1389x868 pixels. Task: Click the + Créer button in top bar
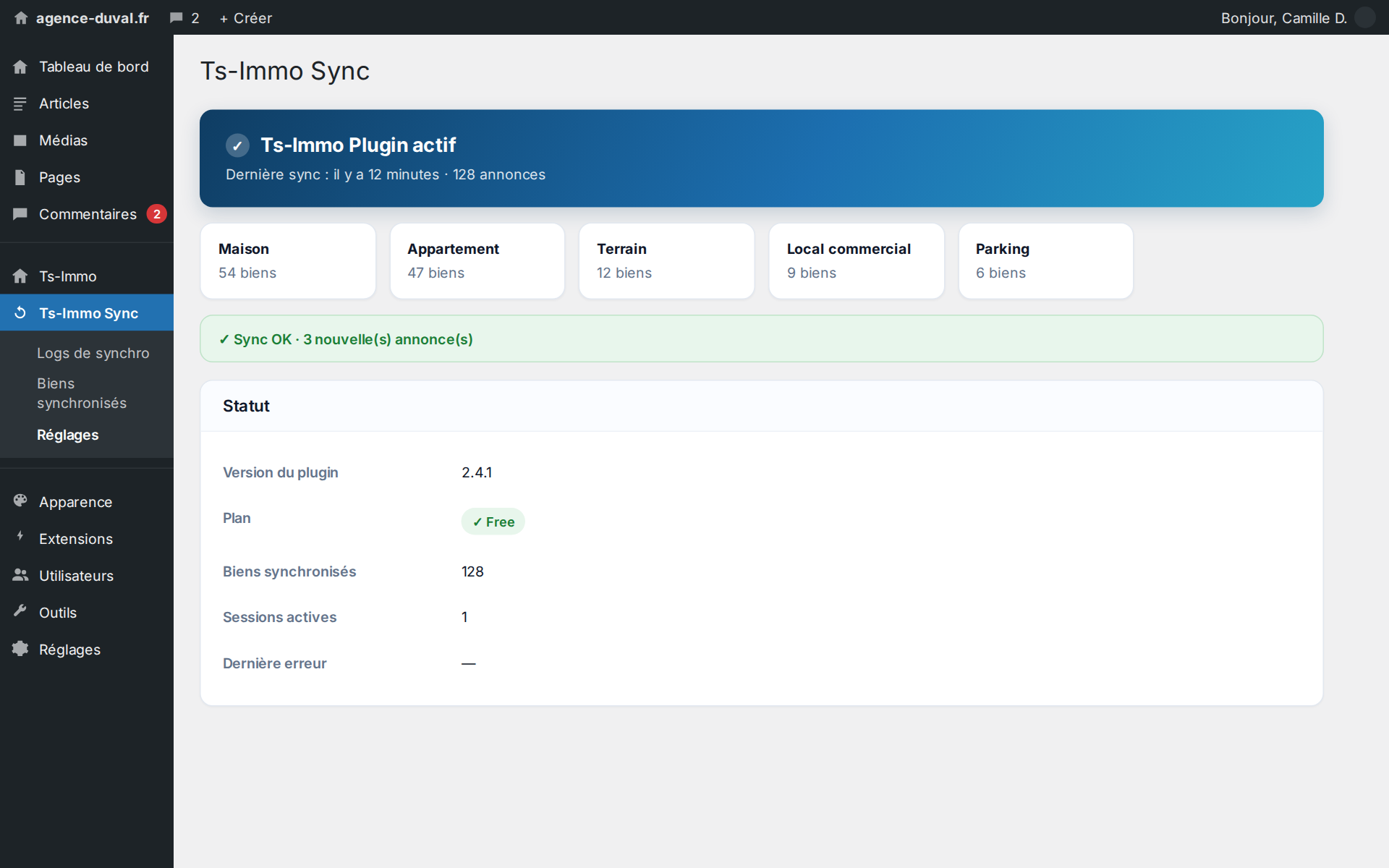[x=246, y=18]
